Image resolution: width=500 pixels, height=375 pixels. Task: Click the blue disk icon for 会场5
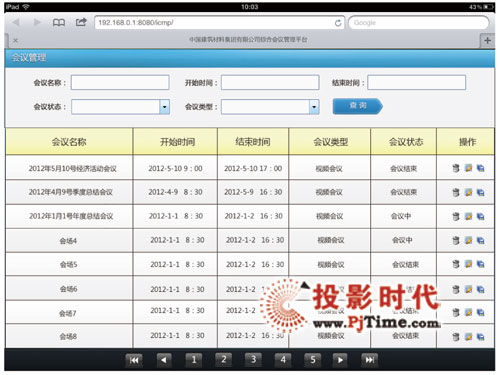(480, 264)
